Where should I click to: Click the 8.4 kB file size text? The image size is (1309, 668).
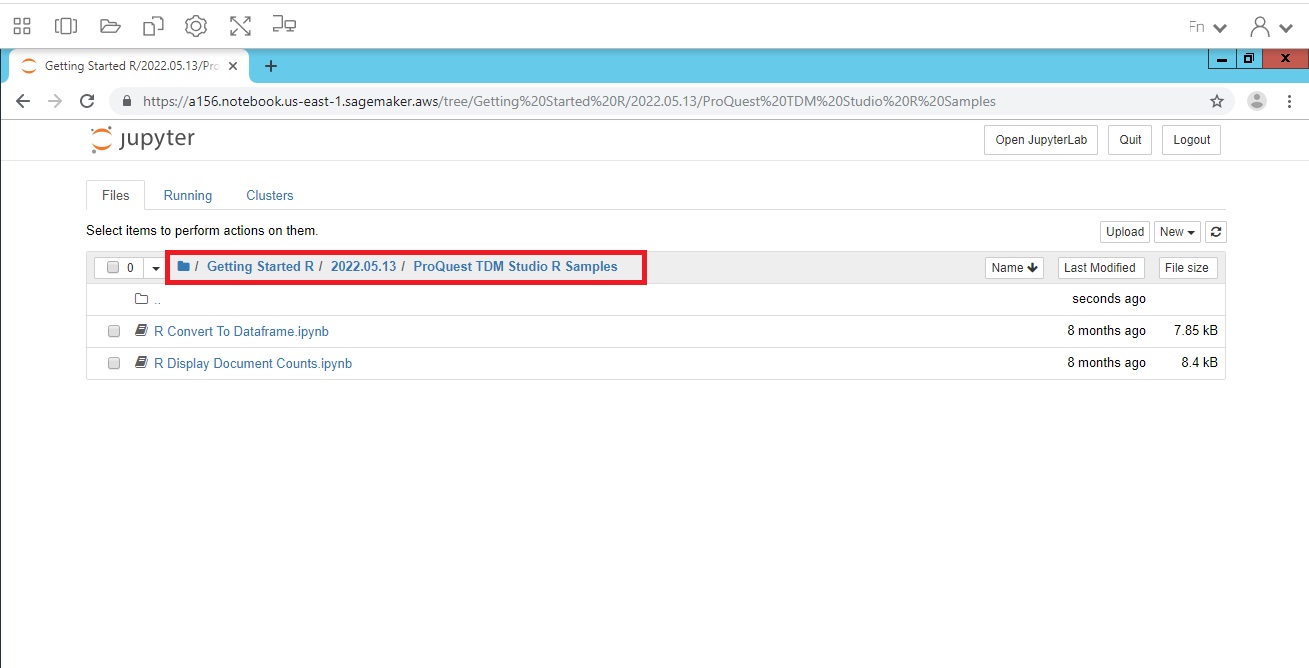tap(1199, 363)
